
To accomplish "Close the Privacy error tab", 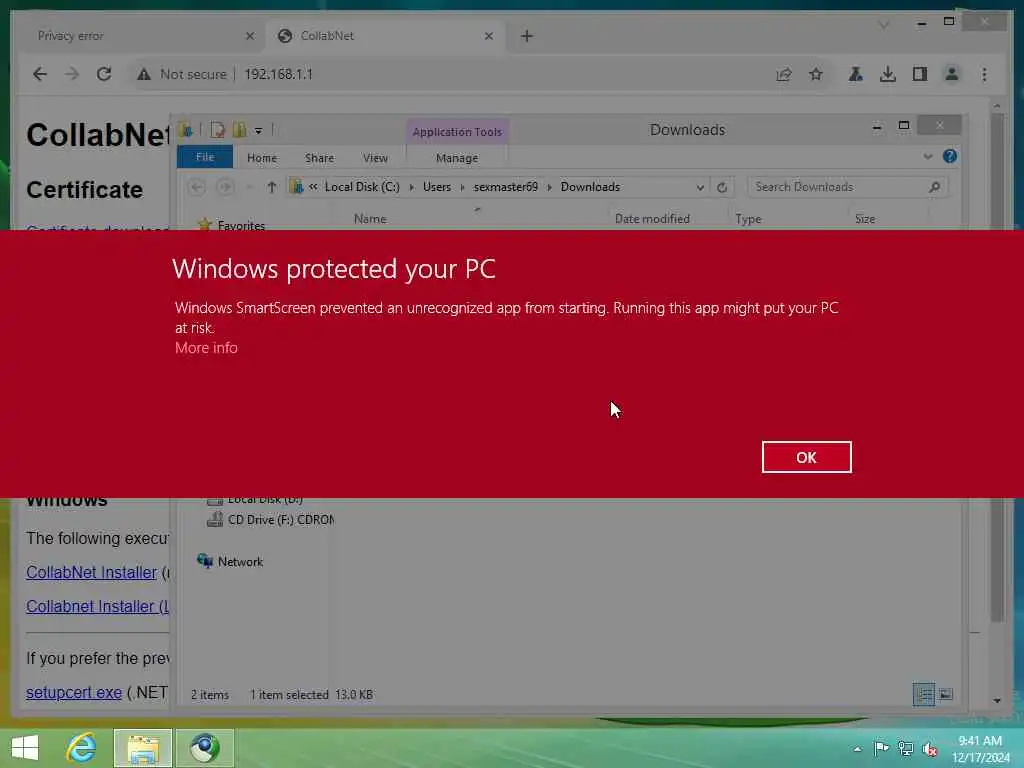I will pyautogui.click(x=249, y=36).
